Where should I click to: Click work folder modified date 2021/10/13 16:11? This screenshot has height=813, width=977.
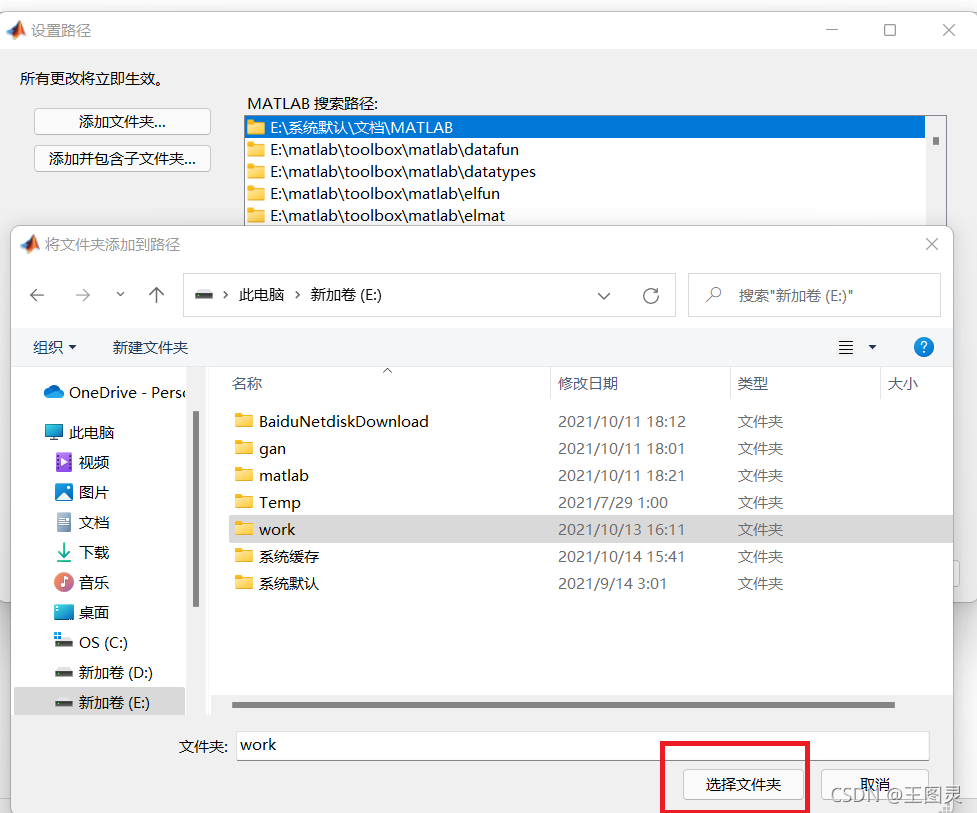[x=621, y=530]
